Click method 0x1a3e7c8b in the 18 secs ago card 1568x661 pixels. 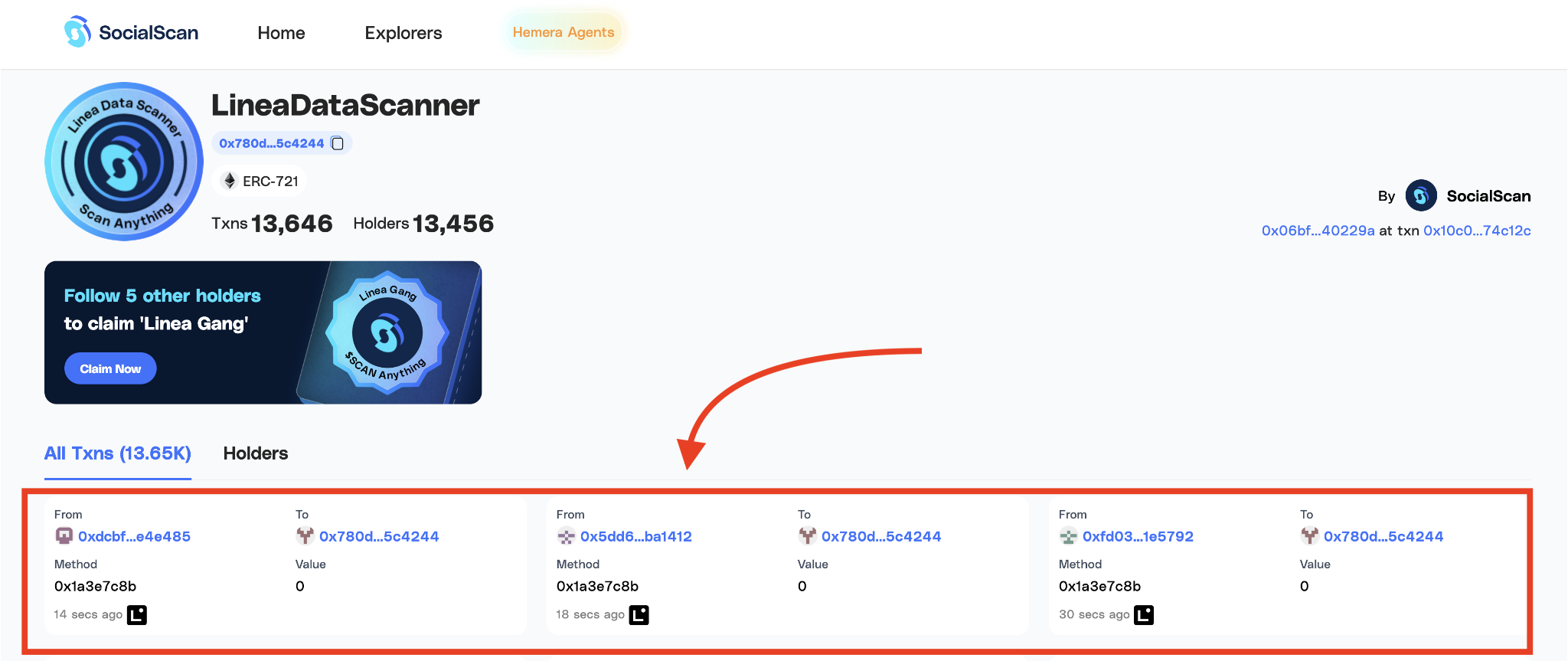tap(597, 586)
